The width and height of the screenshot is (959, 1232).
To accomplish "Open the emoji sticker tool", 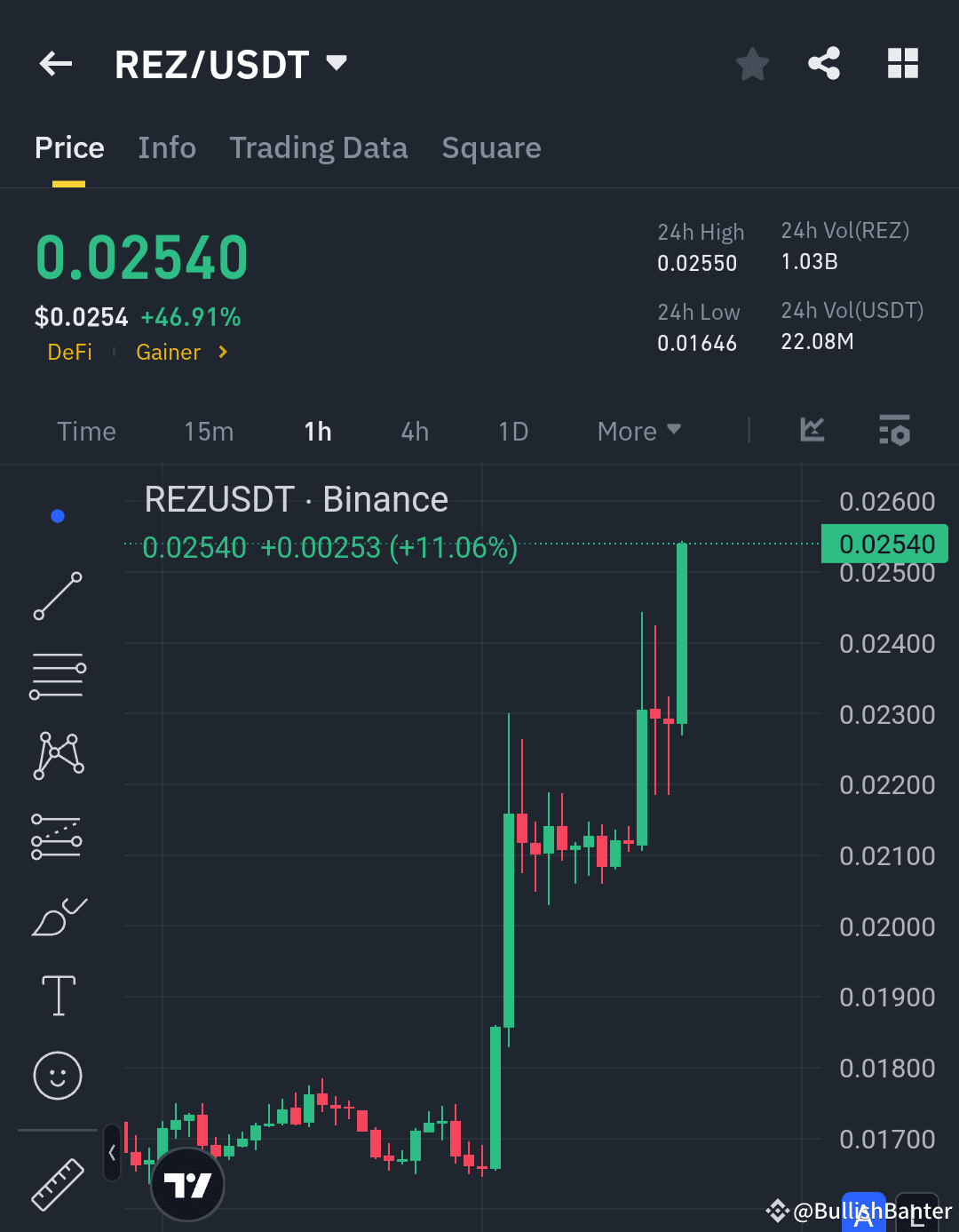I will 57,1076.
